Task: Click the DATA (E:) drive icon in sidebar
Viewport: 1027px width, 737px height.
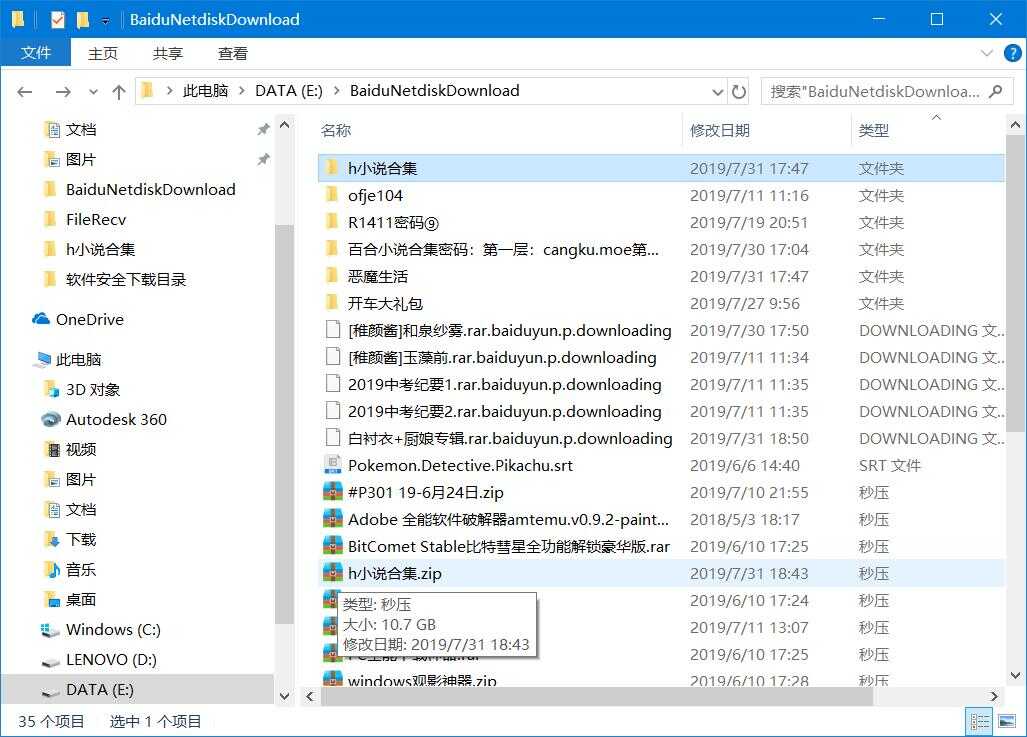Action: (x=50, y=691)
